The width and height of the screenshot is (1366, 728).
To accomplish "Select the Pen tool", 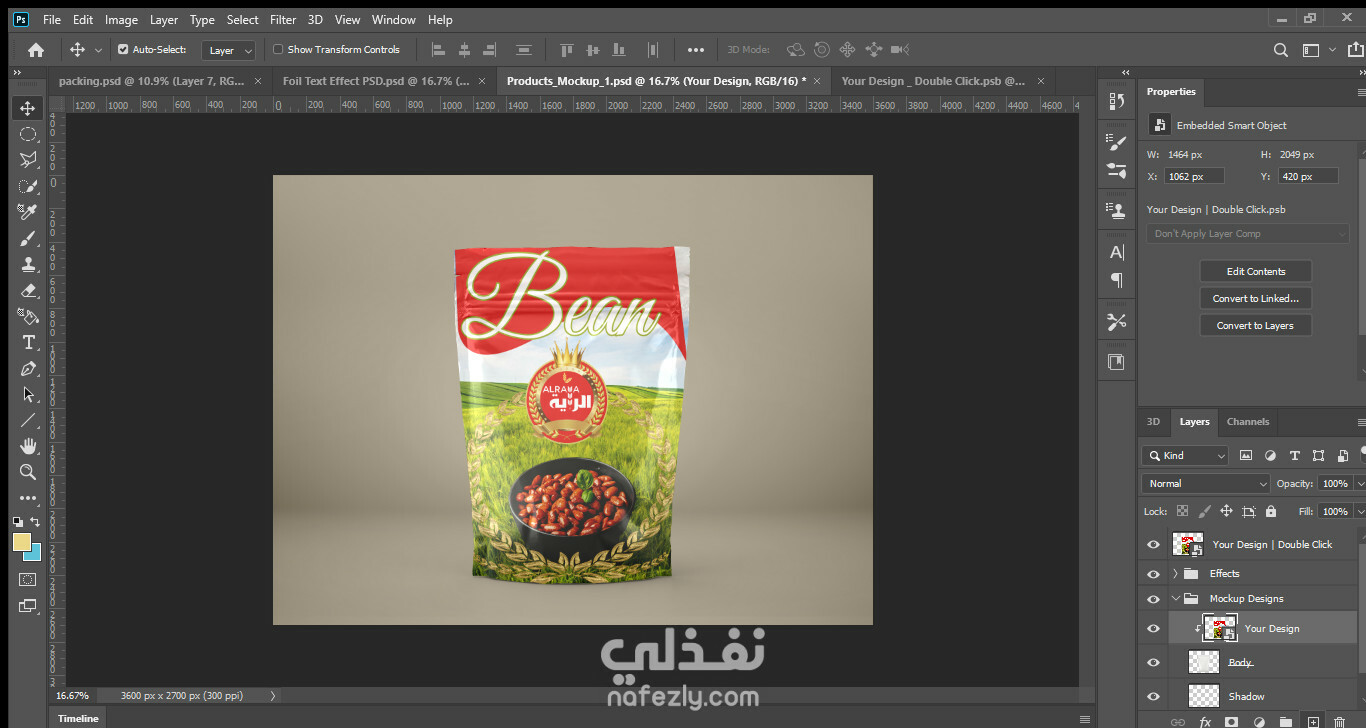I will click(x=28, y=368).
